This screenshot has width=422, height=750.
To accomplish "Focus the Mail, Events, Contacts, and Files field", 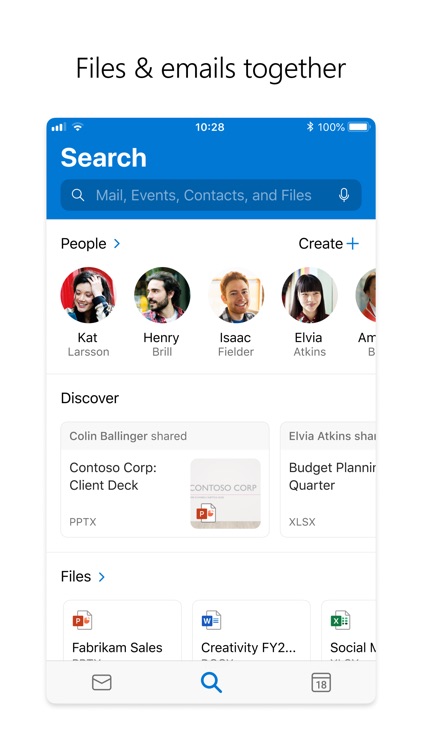I will pyautogui.click(x=211, y=195).
